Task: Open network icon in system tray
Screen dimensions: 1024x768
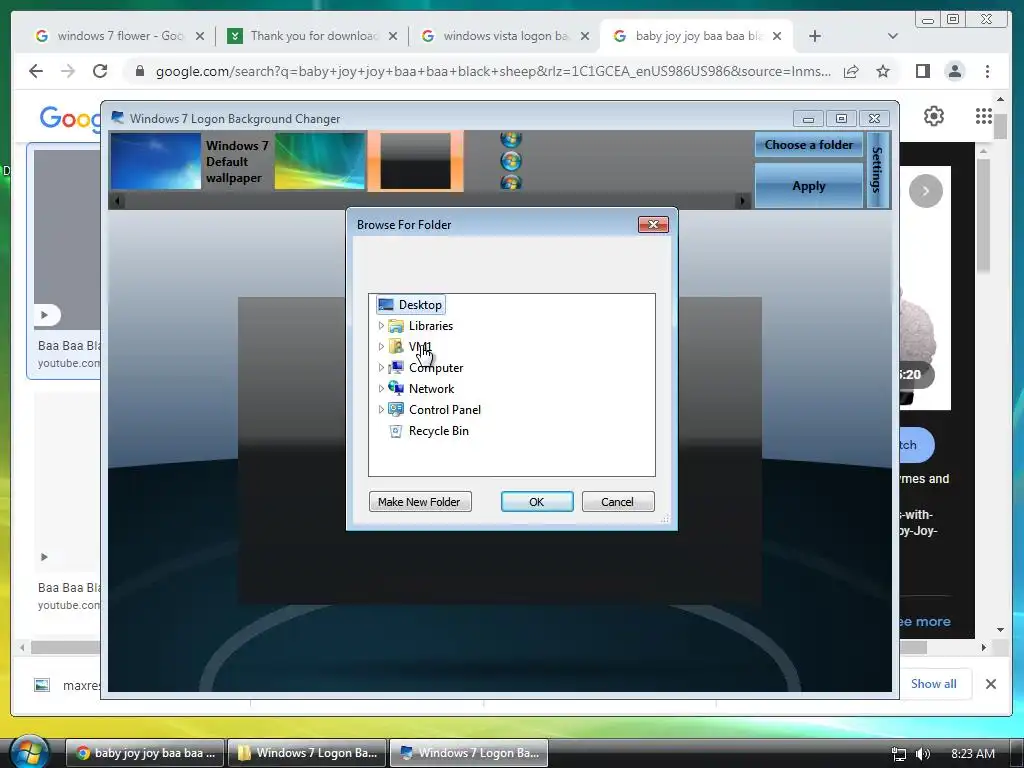Action: click(899, 754)
